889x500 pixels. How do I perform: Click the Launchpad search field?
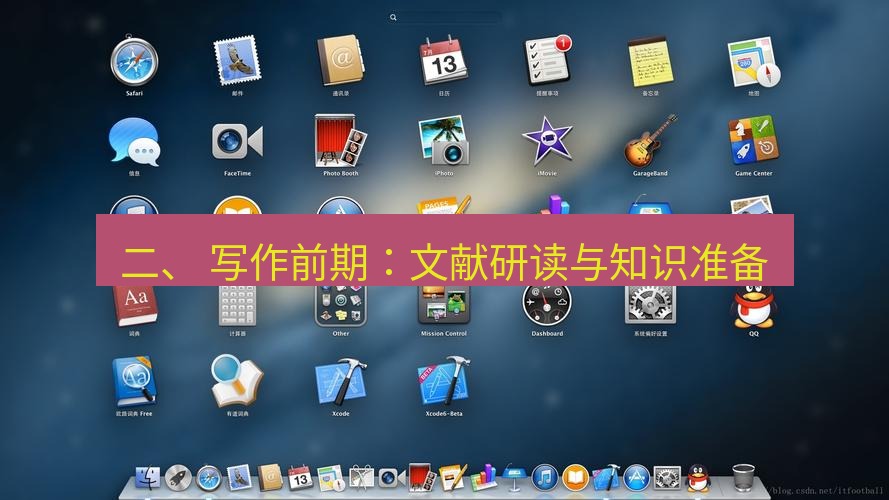click(x=444, y=18)
